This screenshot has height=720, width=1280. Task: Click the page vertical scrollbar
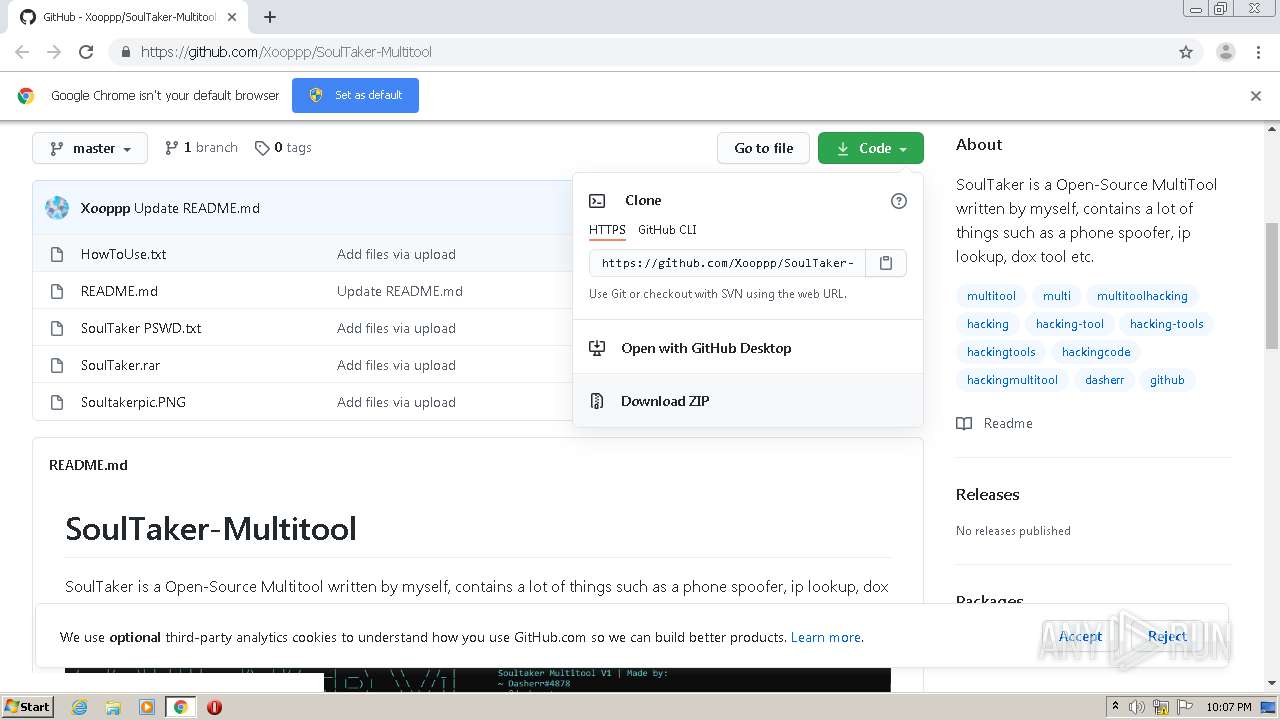coord(1272,285)
